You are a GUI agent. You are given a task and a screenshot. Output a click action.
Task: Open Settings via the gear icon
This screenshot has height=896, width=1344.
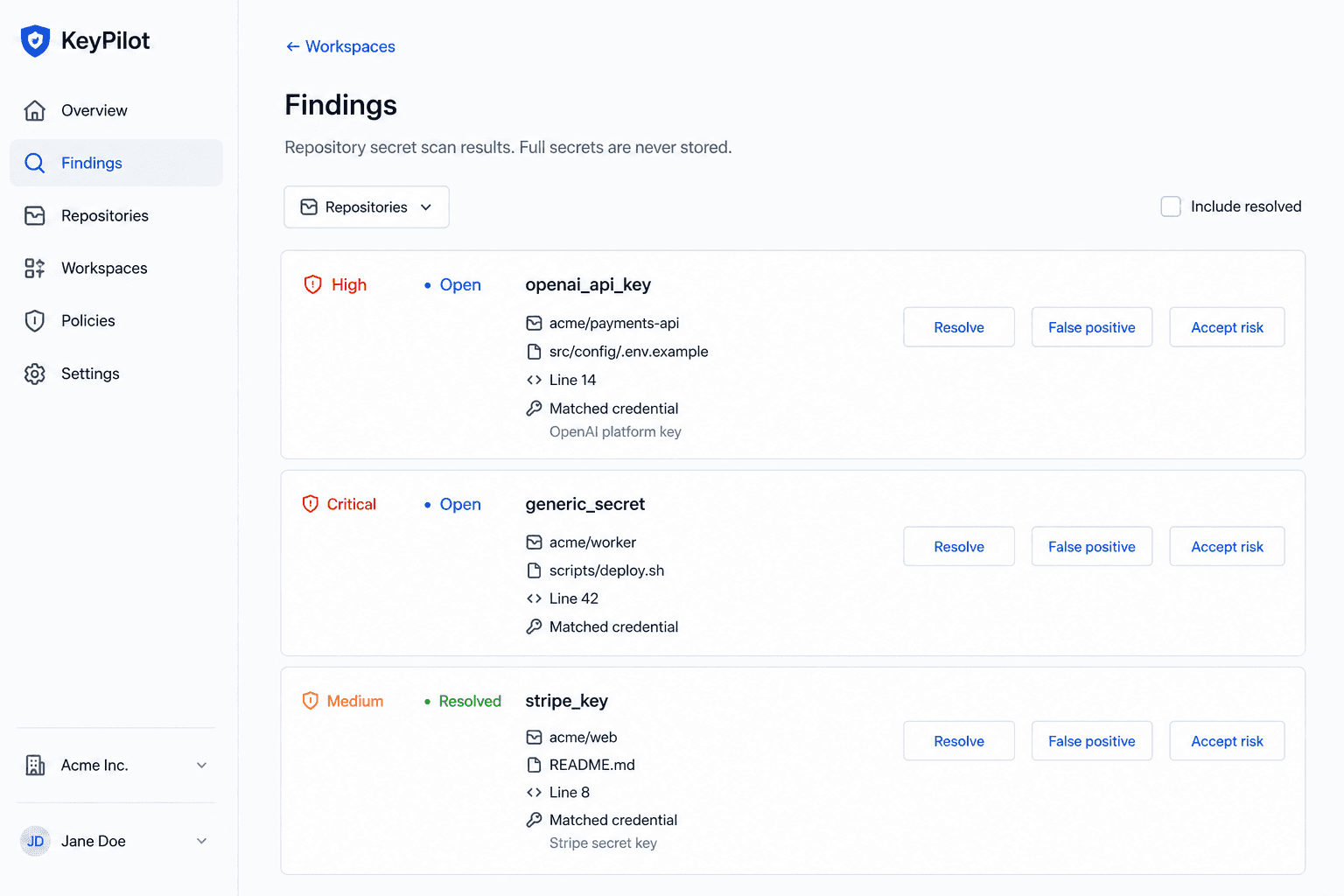(35, 374)
